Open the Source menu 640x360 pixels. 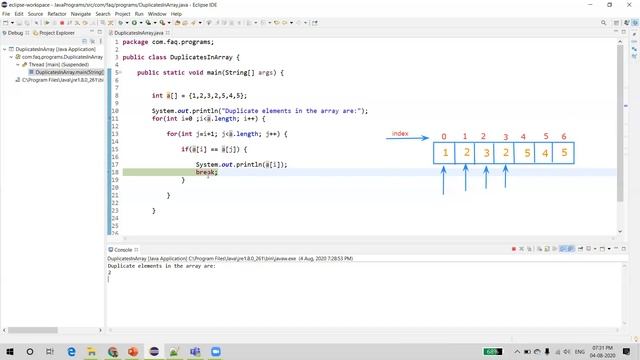[35, 14]
